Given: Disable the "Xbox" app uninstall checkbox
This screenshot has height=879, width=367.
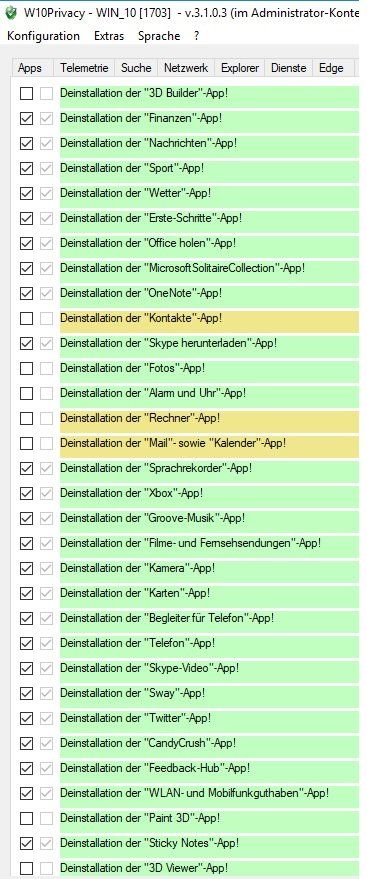Looking at the screenshot, I should (x=26, y=493).
